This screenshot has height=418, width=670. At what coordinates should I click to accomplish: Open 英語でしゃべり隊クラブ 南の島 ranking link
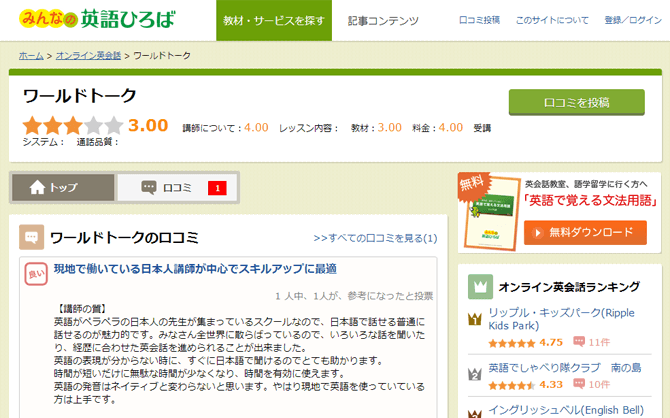(x=565, y=368)
